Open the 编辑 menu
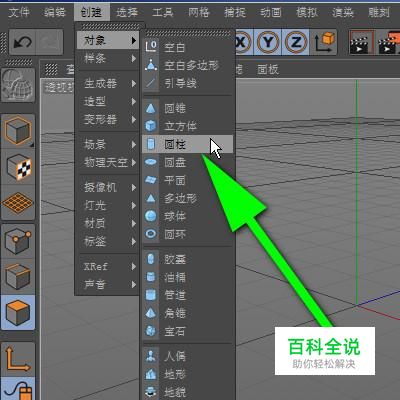 (x=55, y=13)
